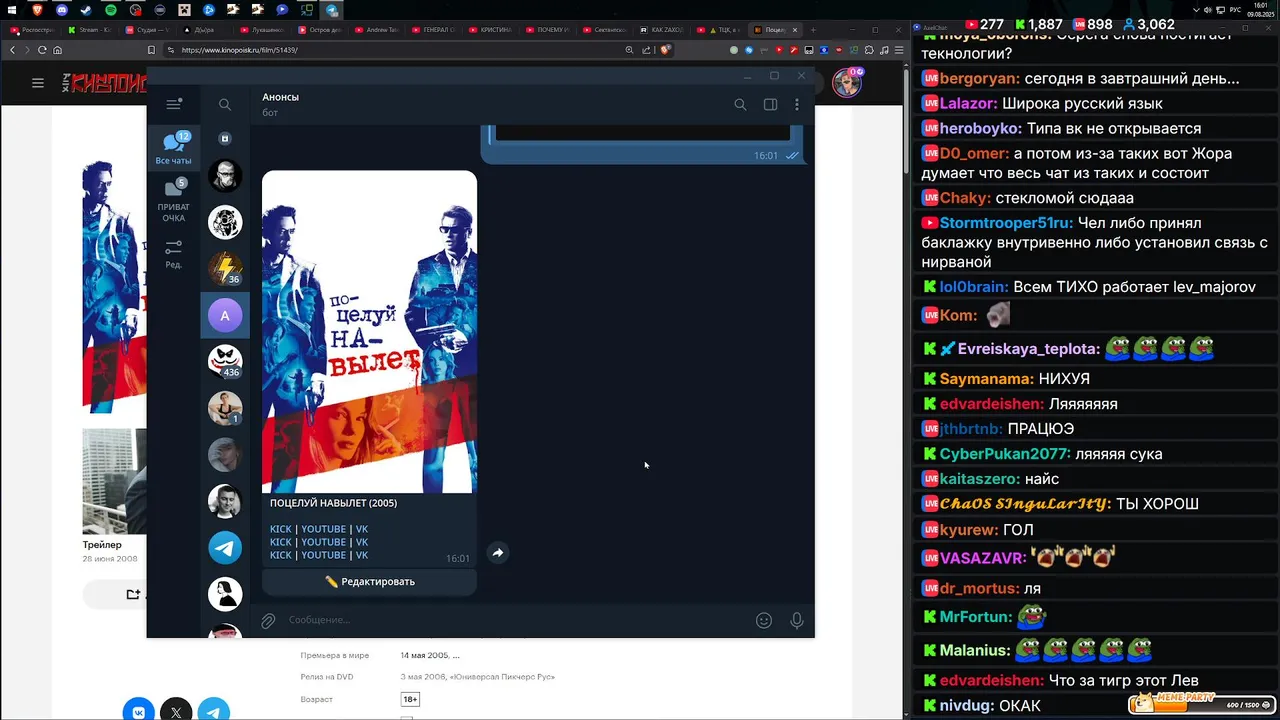Open Spotify from the taskbar
This screenshot has height=720, width=1280.
(111, 10)
